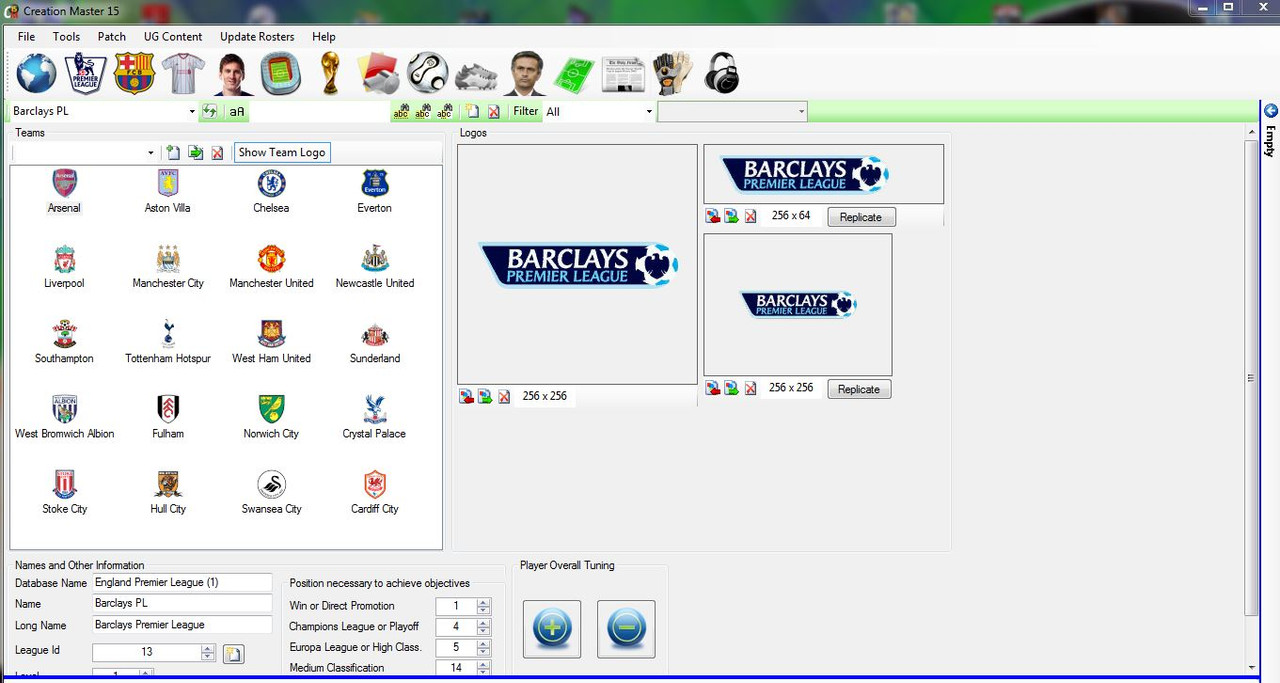Select the Swansea City team
Viewport: 1280px width, 683px height.
[271, 494]
